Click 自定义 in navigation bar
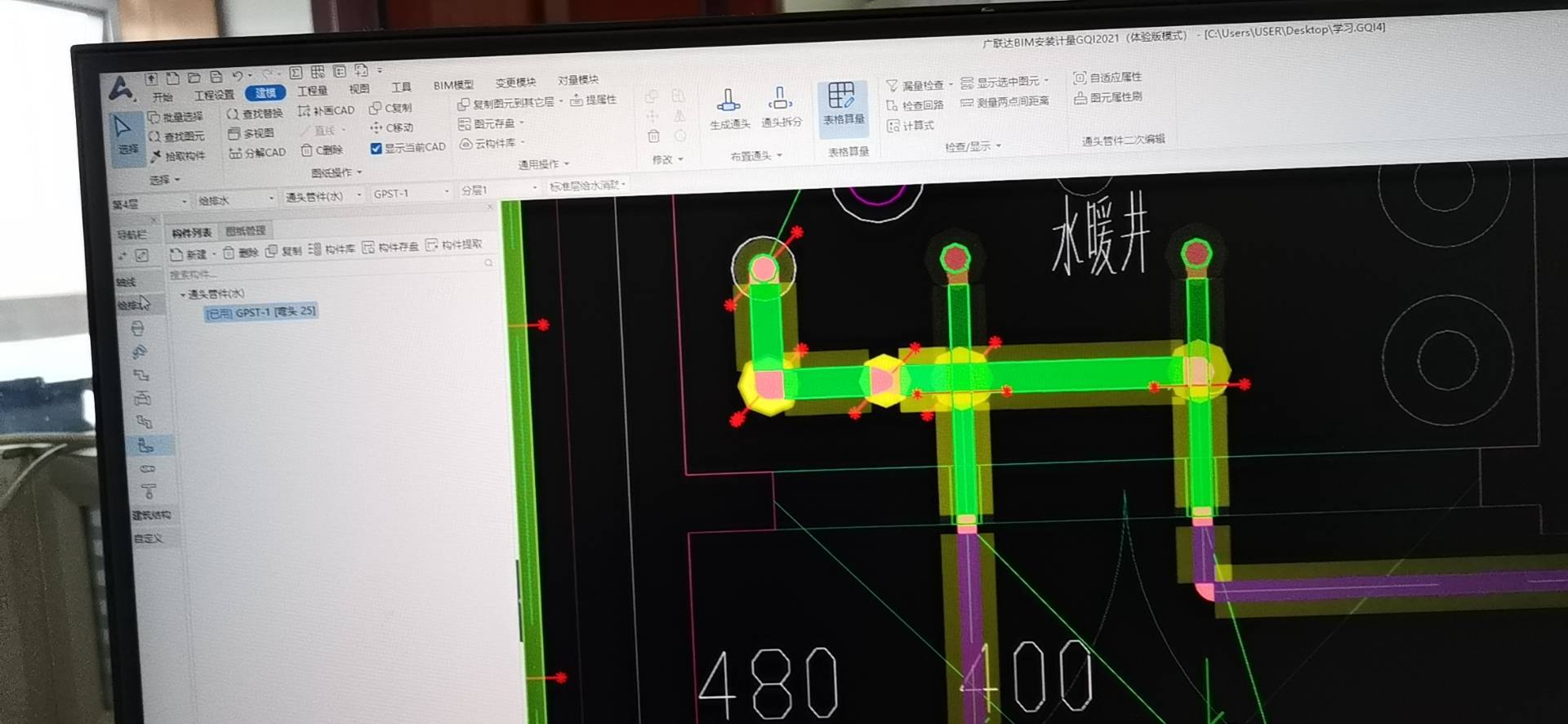The image size is (1568, 724). coord(148,539)
